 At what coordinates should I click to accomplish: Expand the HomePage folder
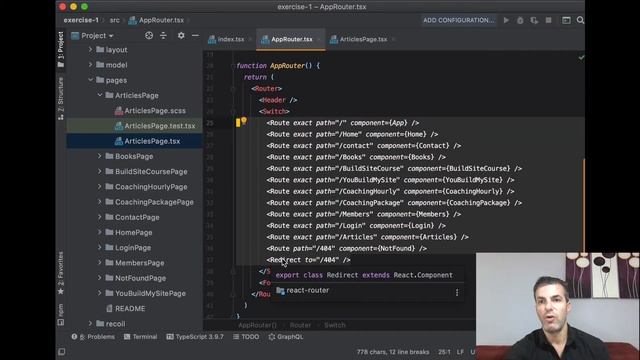tap(100, 232)
